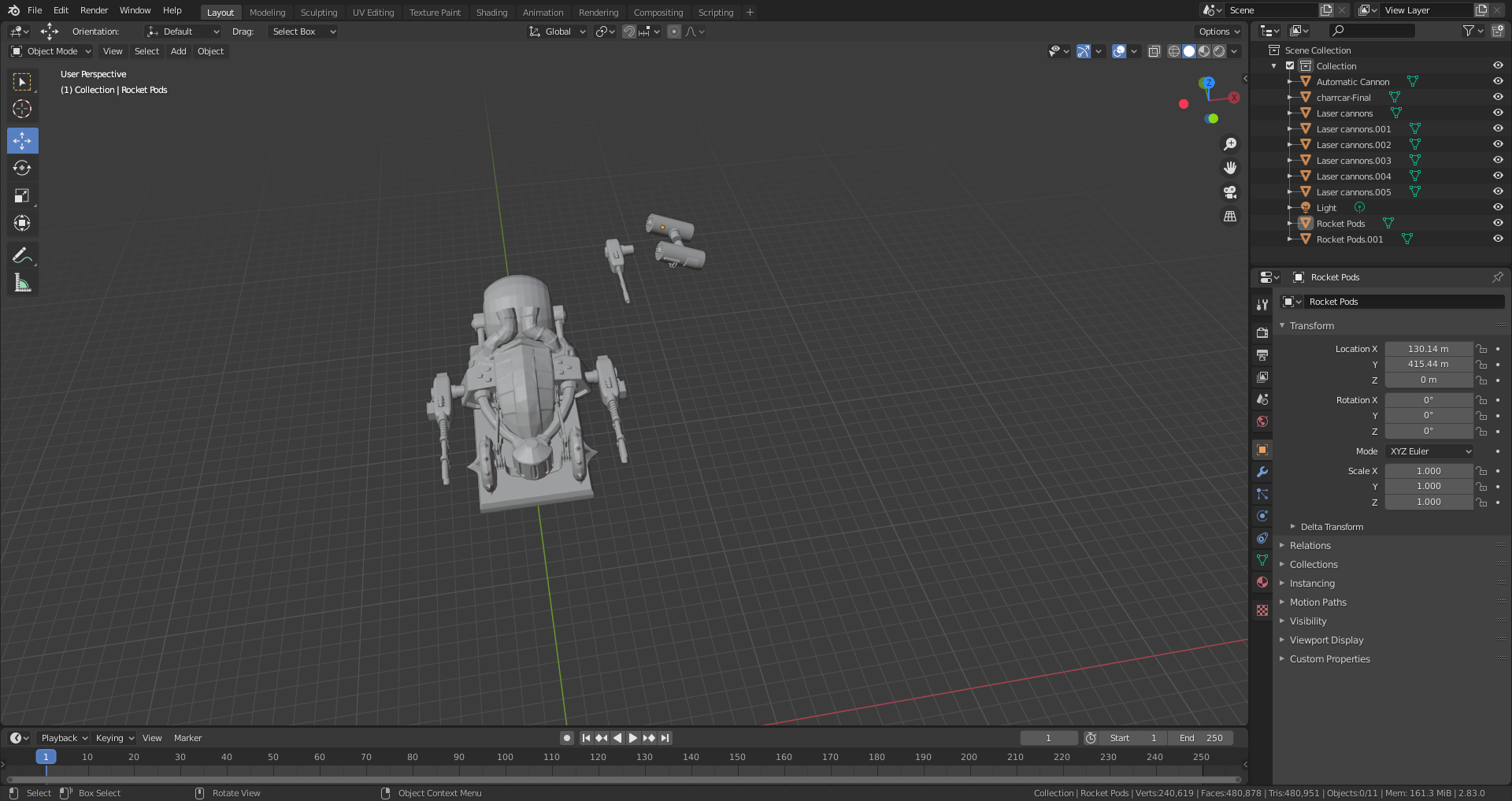Click the Location X value field
The image size is (1512, 801).
click(x=1428, y=349)
